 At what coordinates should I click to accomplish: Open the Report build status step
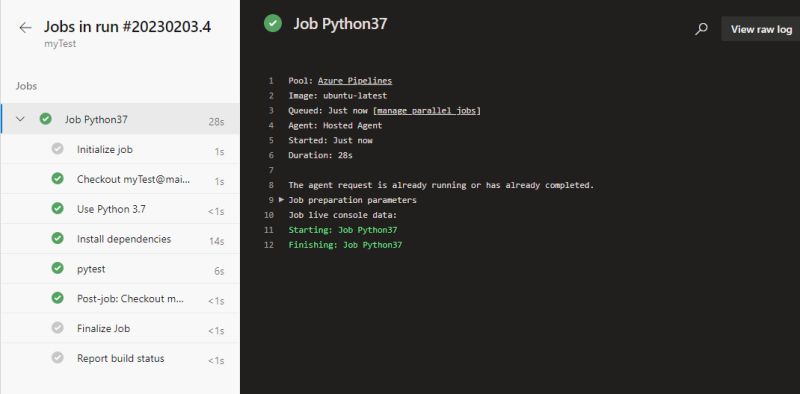[x=120, y=358]
